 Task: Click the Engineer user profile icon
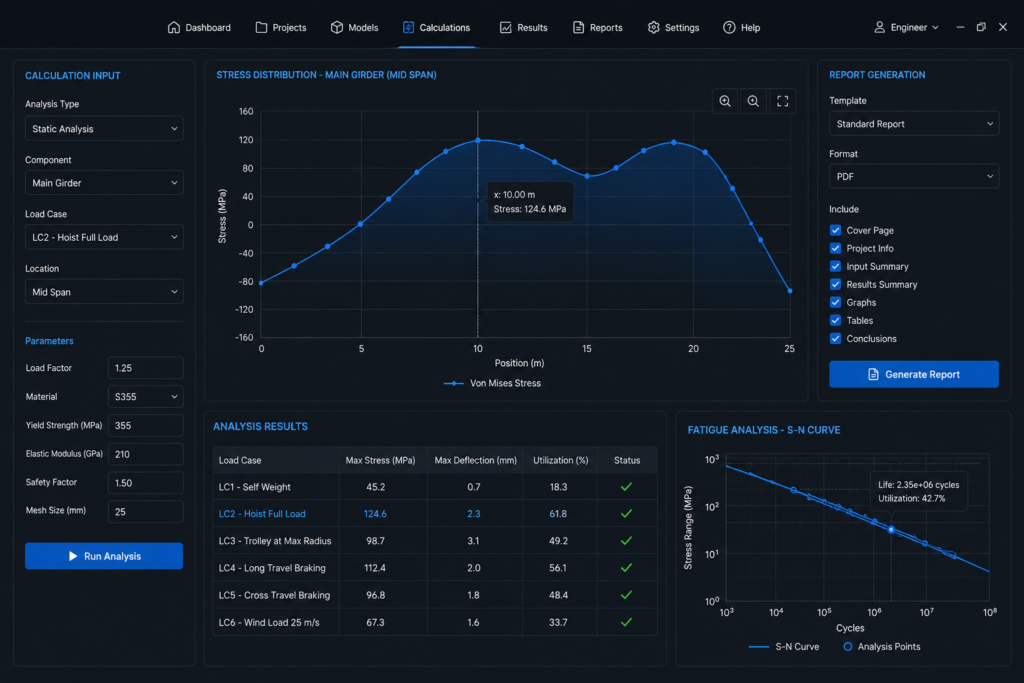click(x=880, y=27)
